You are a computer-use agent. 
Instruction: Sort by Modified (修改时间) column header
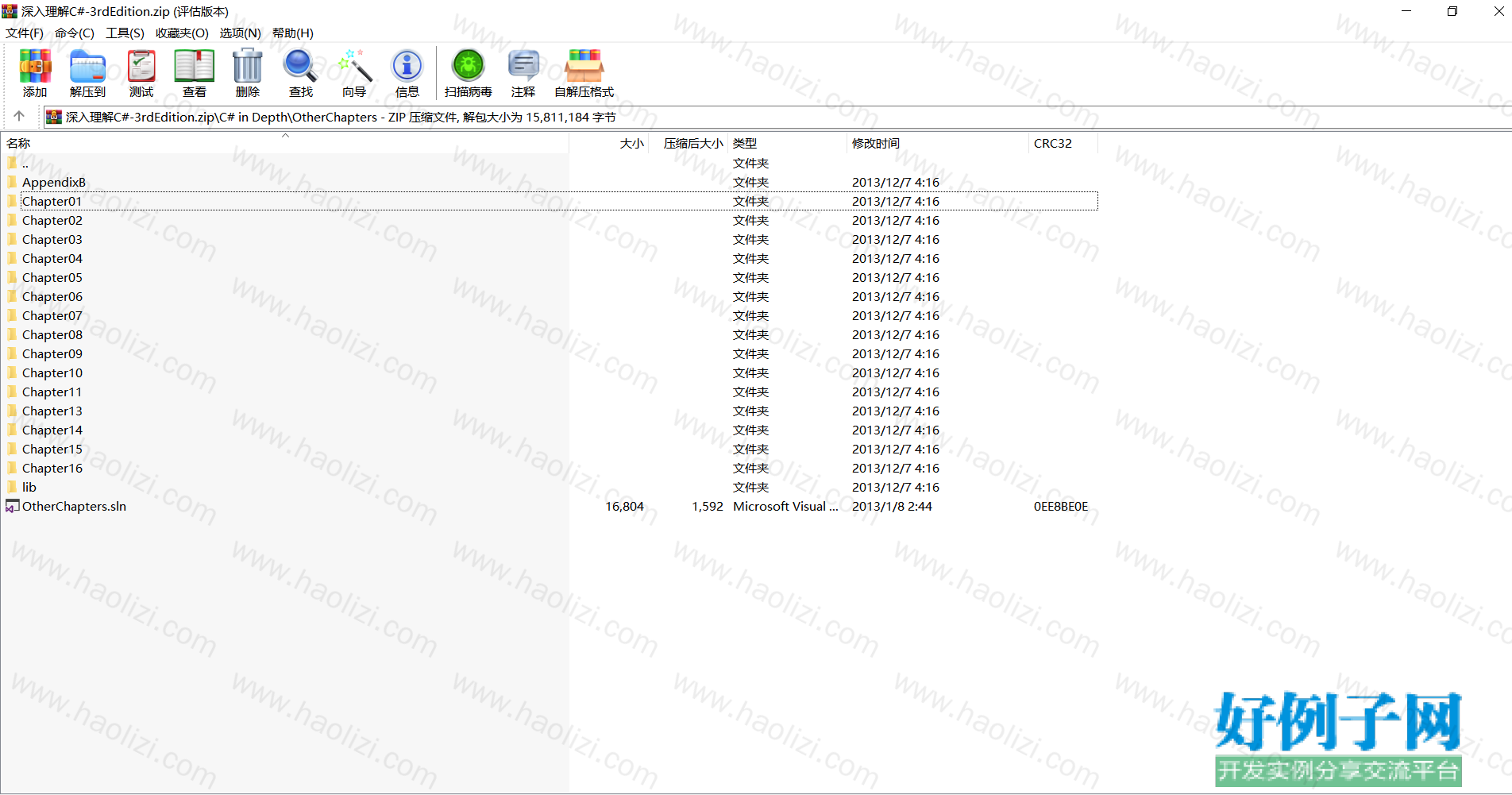click(938, 143)
